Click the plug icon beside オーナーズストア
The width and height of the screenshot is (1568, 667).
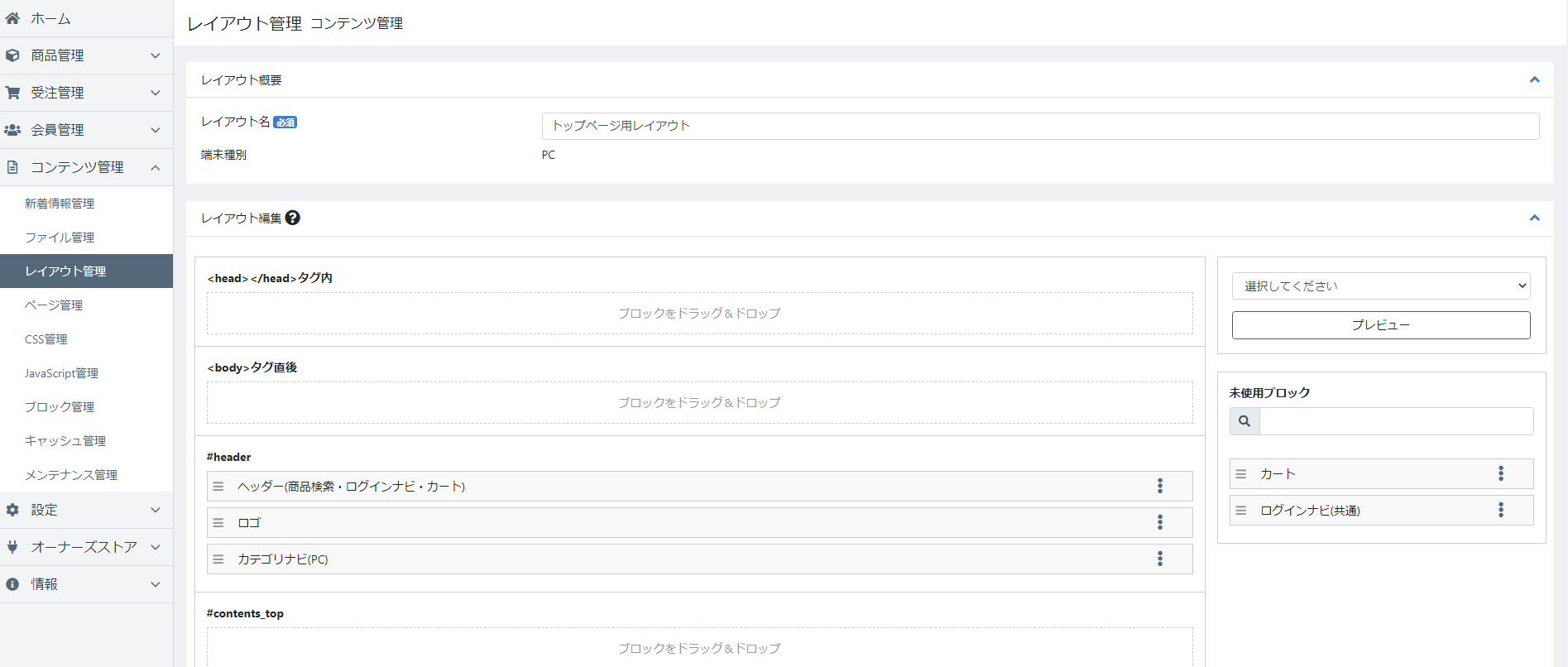click(x=12, y=547)
